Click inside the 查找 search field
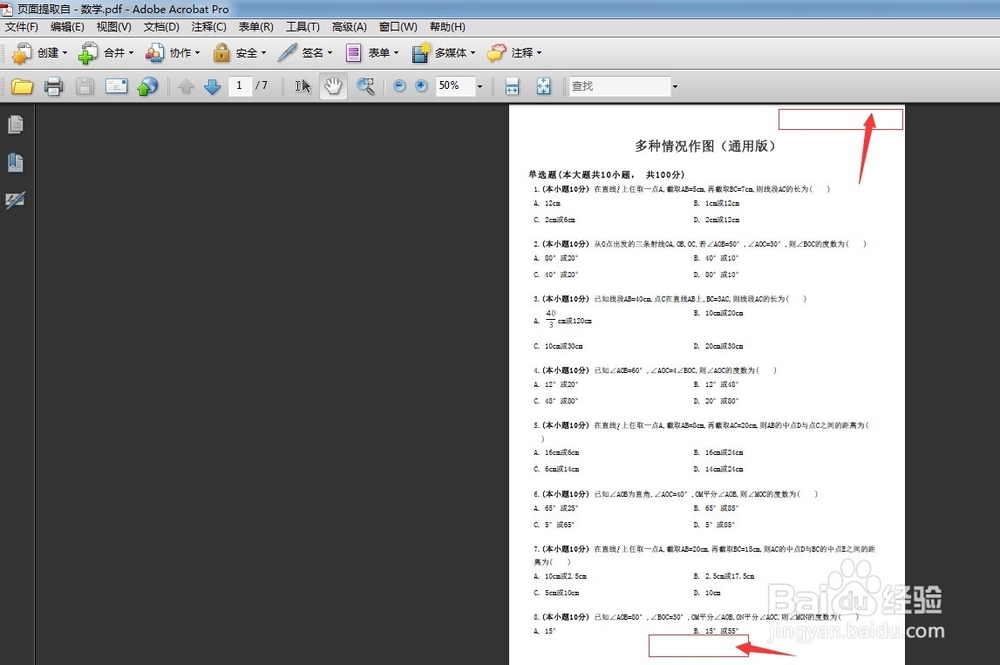 click(x=620, y=86)
